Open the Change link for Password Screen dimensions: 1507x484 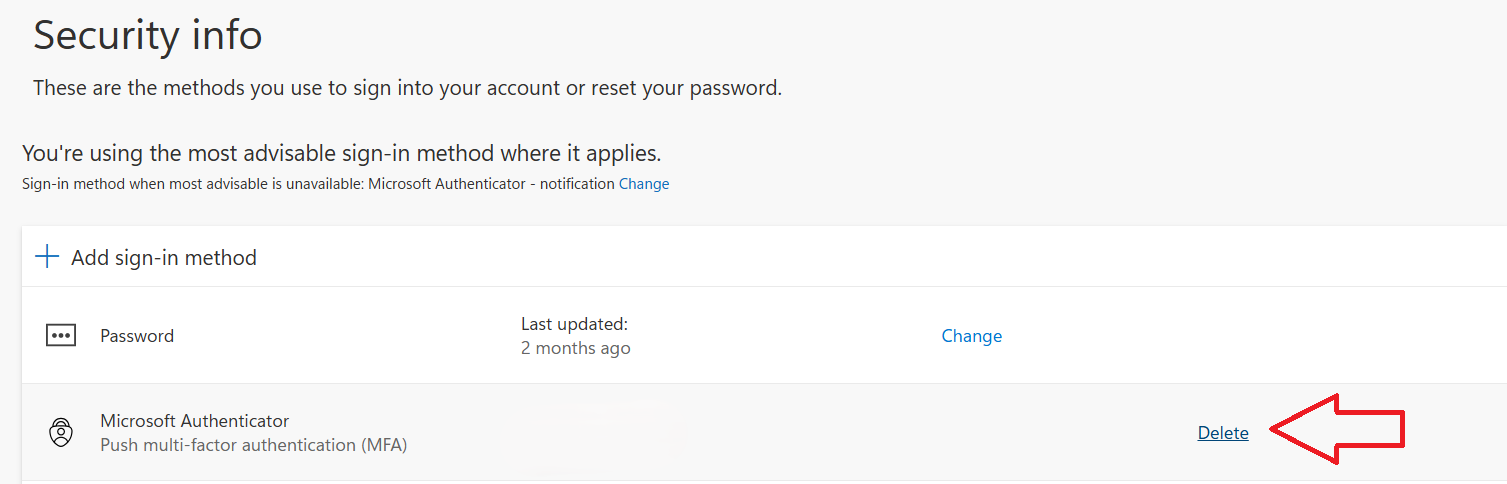pos(971,336)
